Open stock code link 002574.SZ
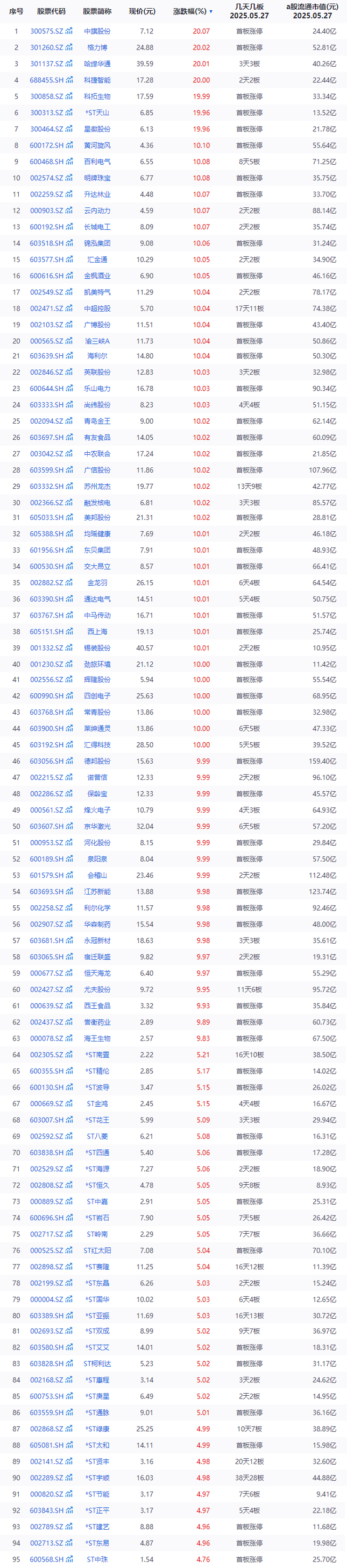The width and height of the screenshot is (347, 1568). click(47, 178)
